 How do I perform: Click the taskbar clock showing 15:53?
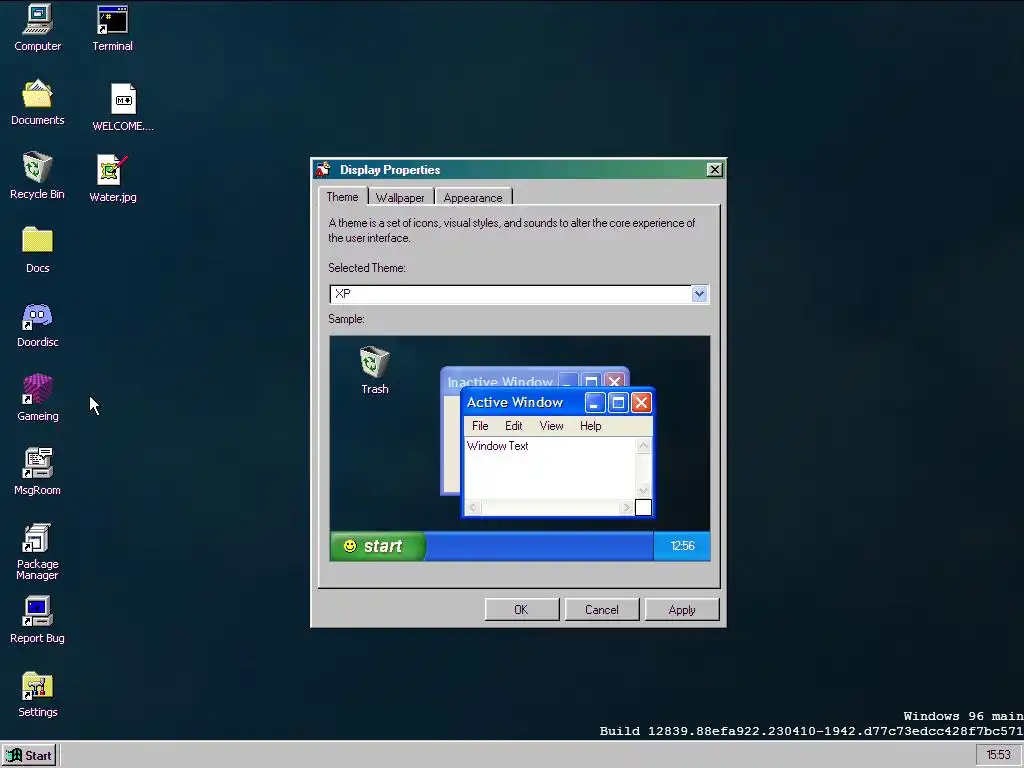(x=999, y=755)
